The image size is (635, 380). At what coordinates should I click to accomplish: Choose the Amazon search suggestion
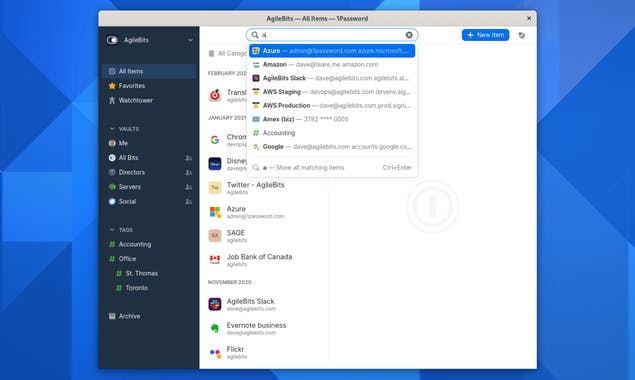tap(332, 65)
